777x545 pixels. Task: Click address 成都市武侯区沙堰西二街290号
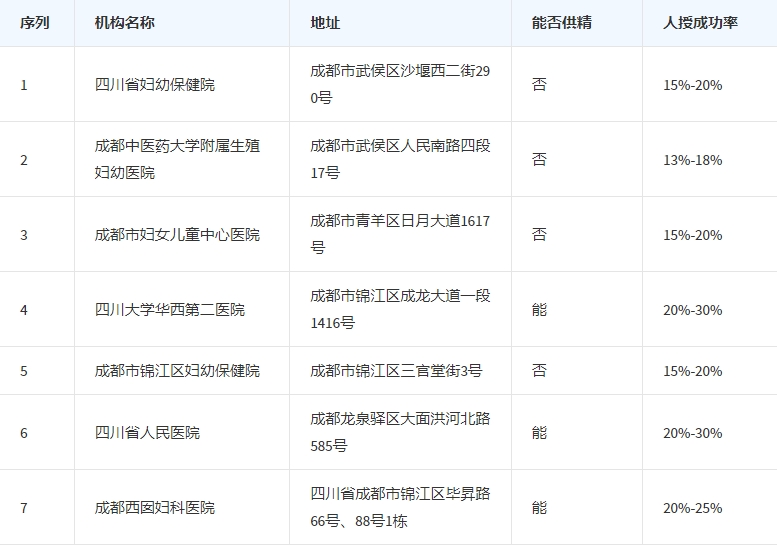click(400, 84)
